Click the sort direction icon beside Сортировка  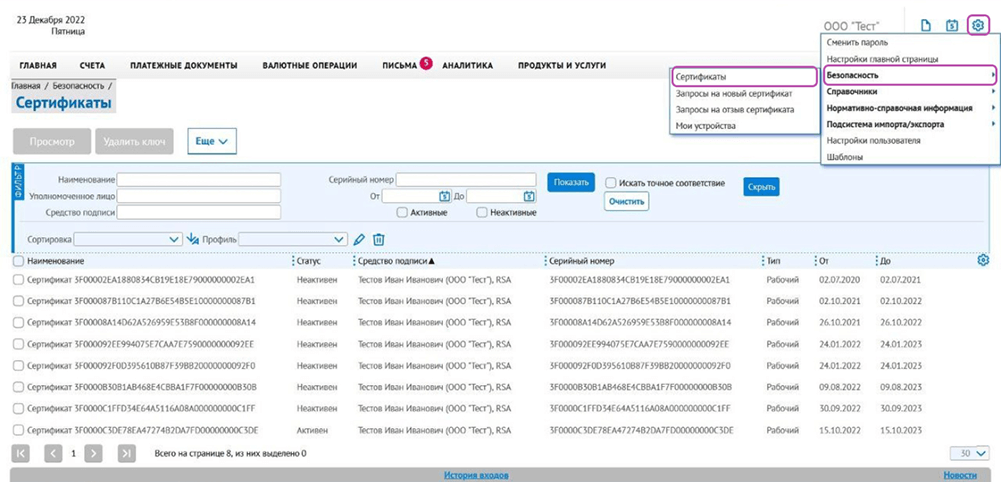(x=193, y=239)
